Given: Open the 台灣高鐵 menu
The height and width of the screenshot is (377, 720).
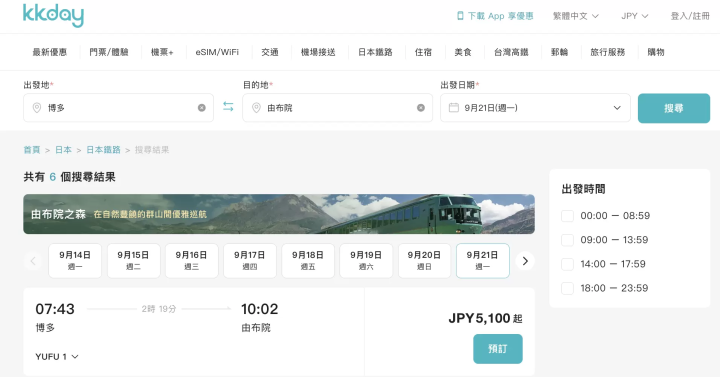Looking at the screenshot, I should coord(511,52).
